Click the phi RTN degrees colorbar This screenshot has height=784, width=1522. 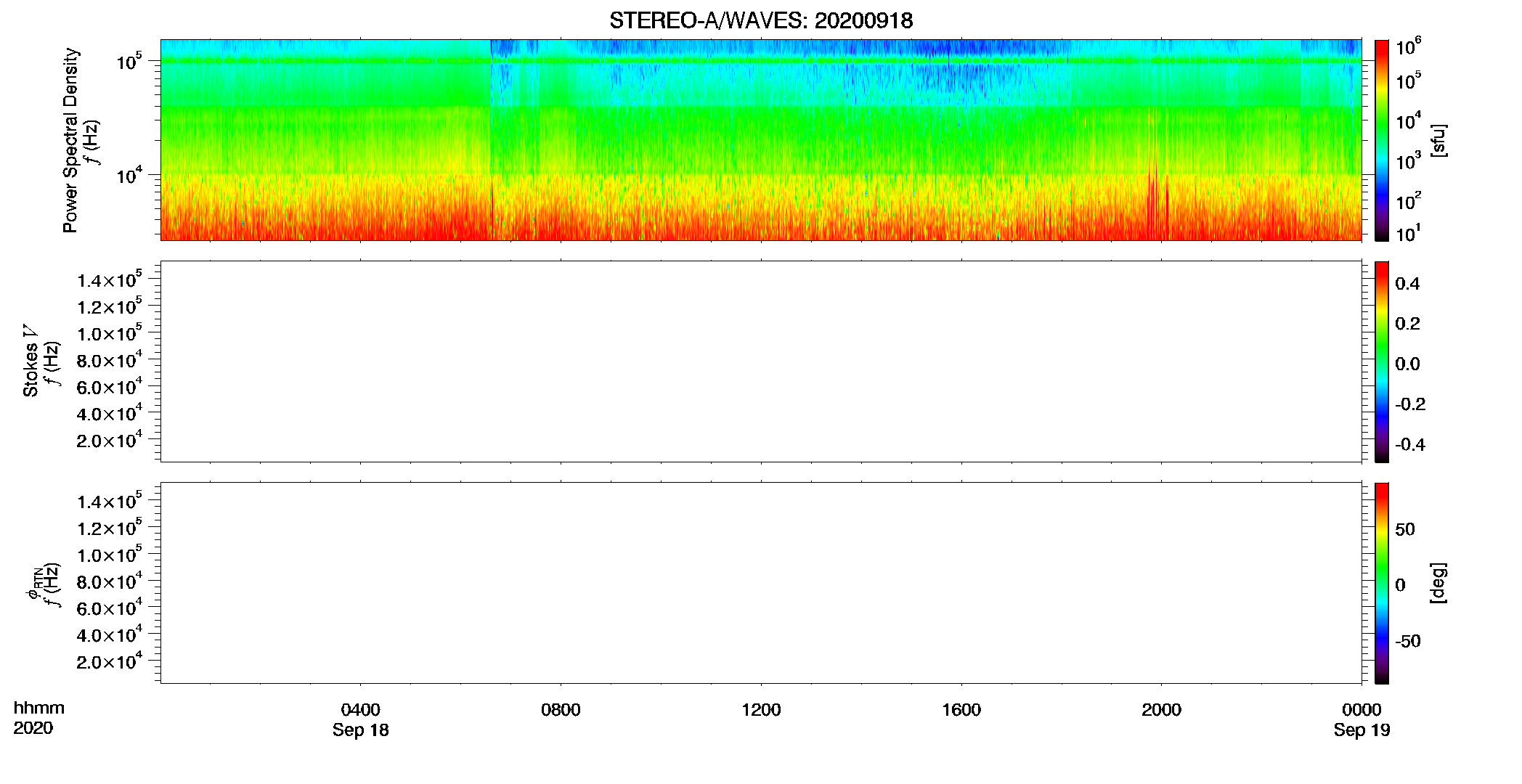coord(1382,583)
